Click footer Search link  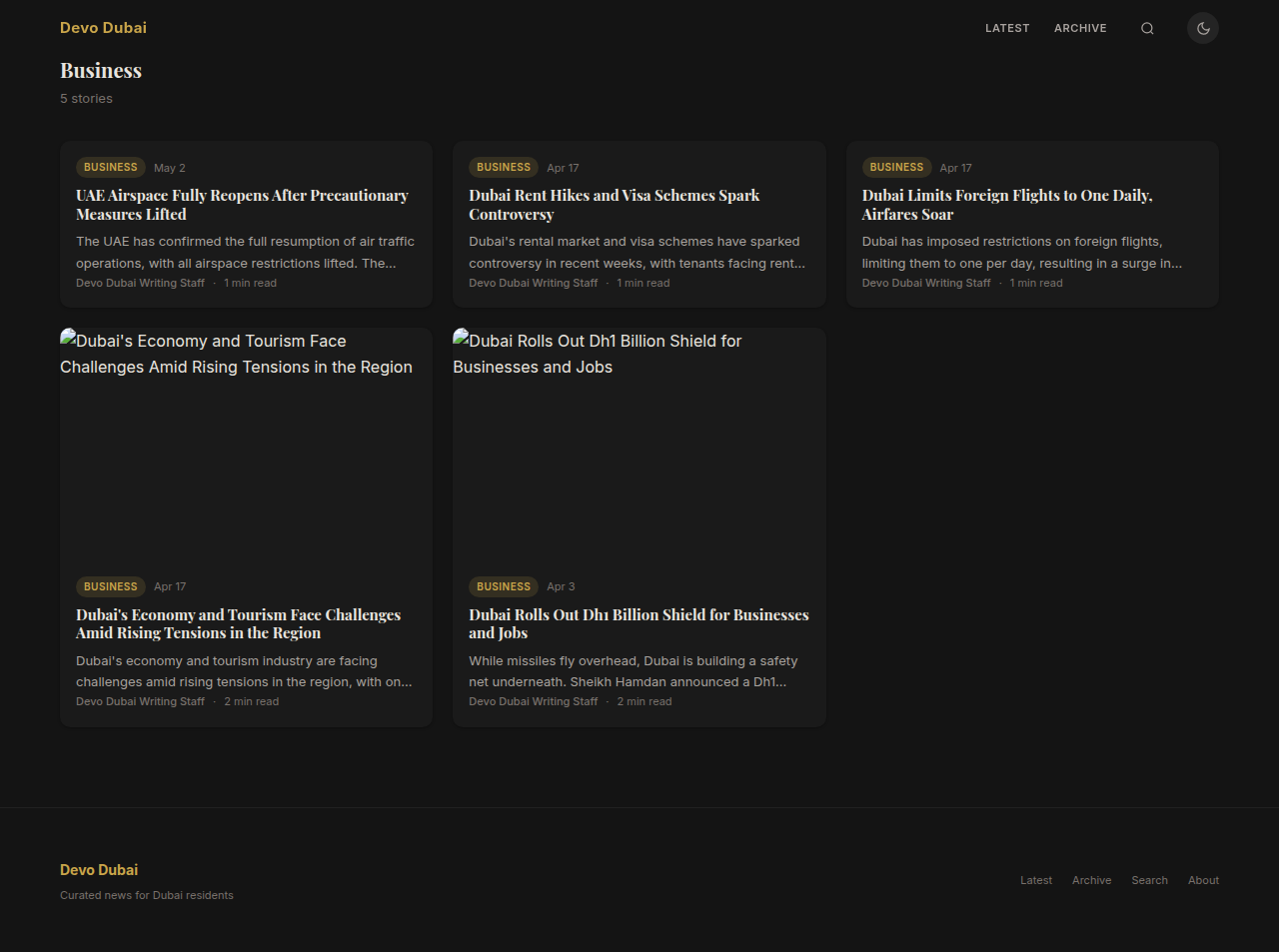point(1149,880)
